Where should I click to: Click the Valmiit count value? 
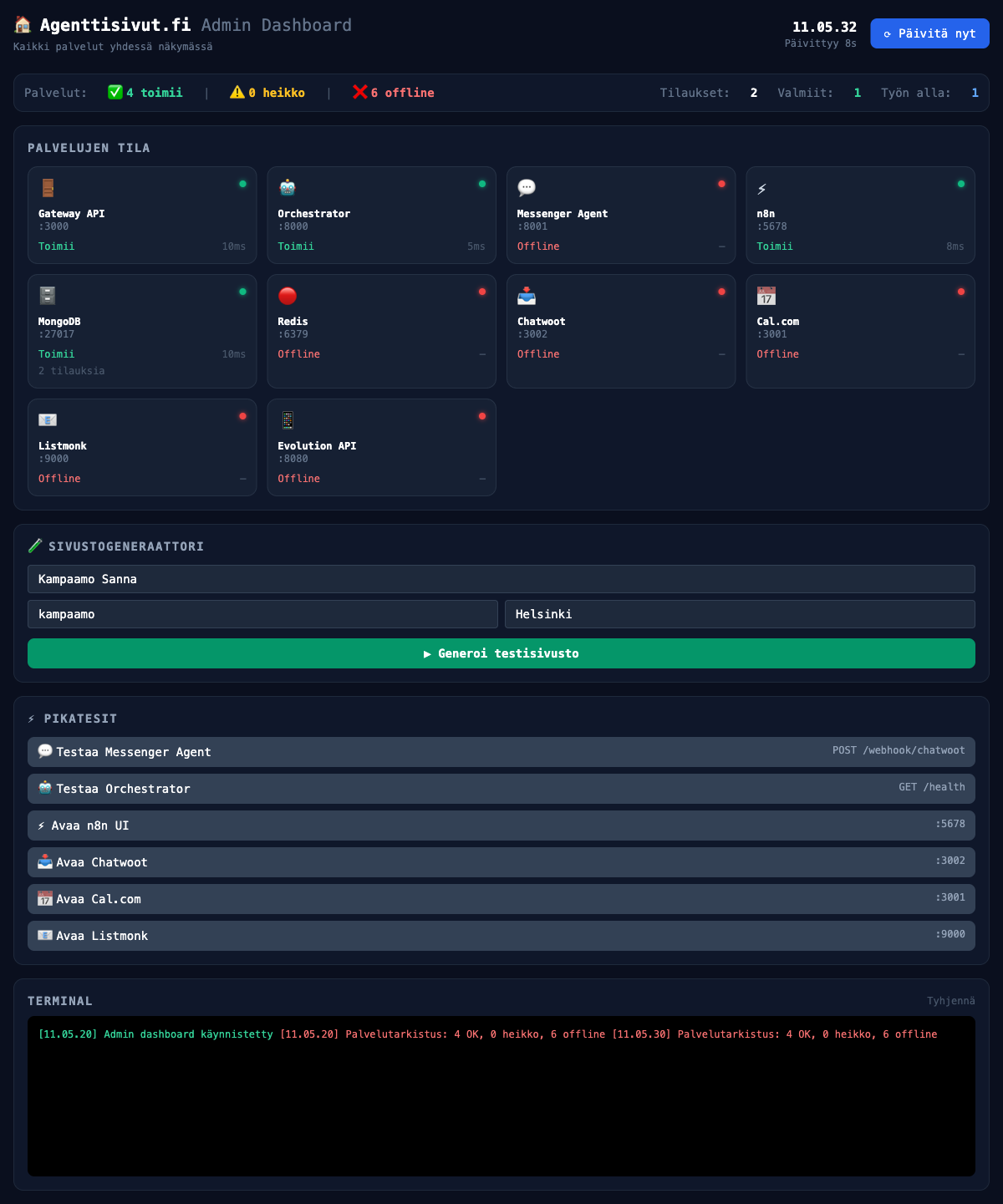point(857,93)
